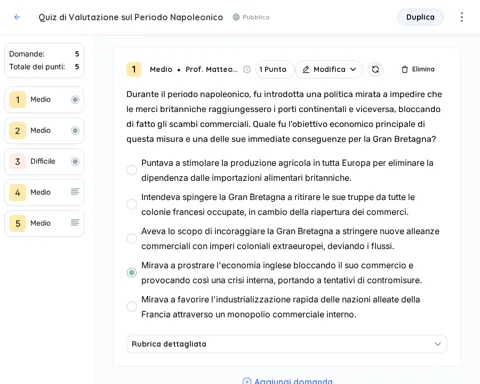The height and width of the screenshot is (384, 480).
Task: Open question 5 Medio in the sidebar
Action: 44,223
